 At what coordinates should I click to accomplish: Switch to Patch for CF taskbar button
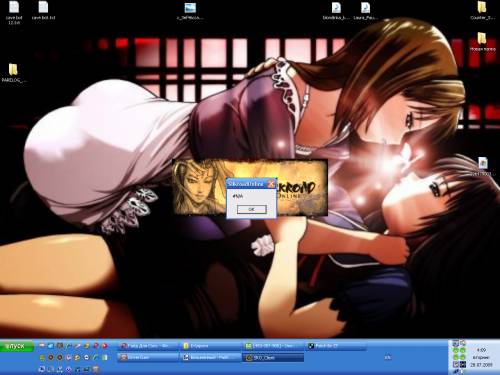click(x=336, y=346)
